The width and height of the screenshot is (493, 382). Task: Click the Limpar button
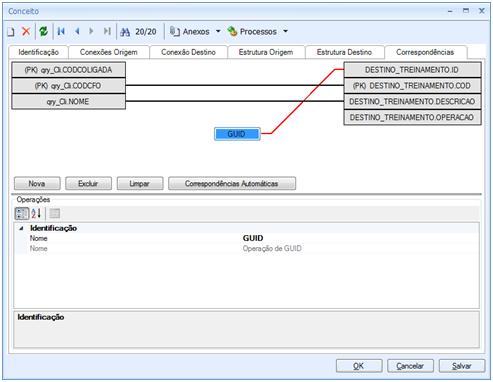tap(140, 184)
